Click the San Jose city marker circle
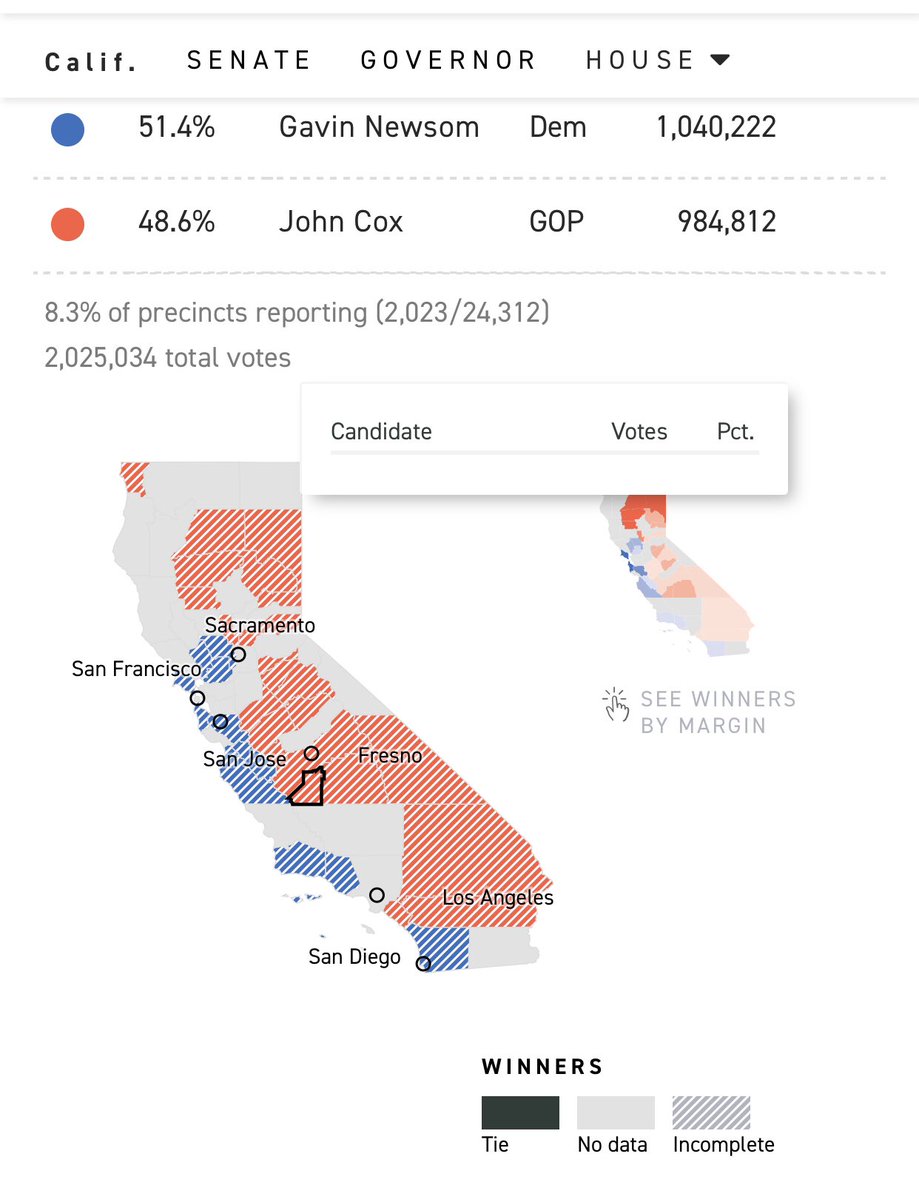The height and width of the screenshot is (1199, 919). [x=221, y=721]
